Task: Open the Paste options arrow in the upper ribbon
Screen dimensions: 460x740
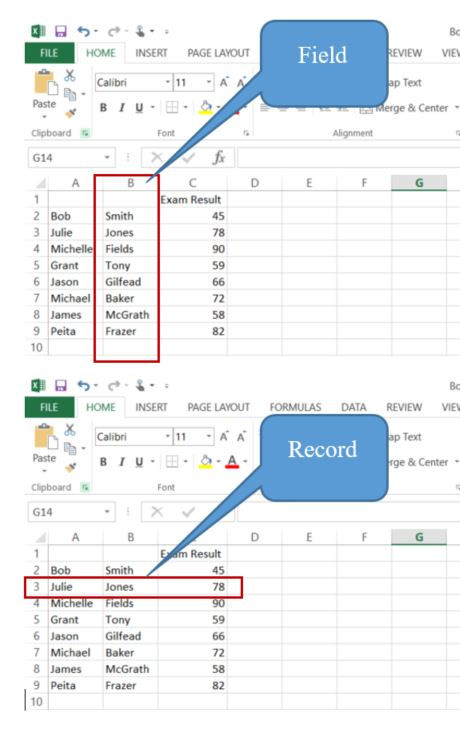Action: pyautogui.click(x=45, y=117)
